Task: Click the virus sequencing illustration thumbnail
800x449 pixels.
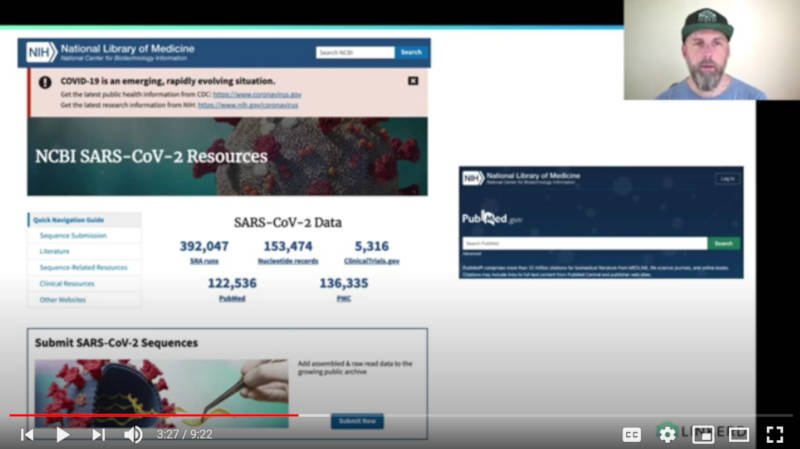Action: pyautogui.click(x=161, y=393)
